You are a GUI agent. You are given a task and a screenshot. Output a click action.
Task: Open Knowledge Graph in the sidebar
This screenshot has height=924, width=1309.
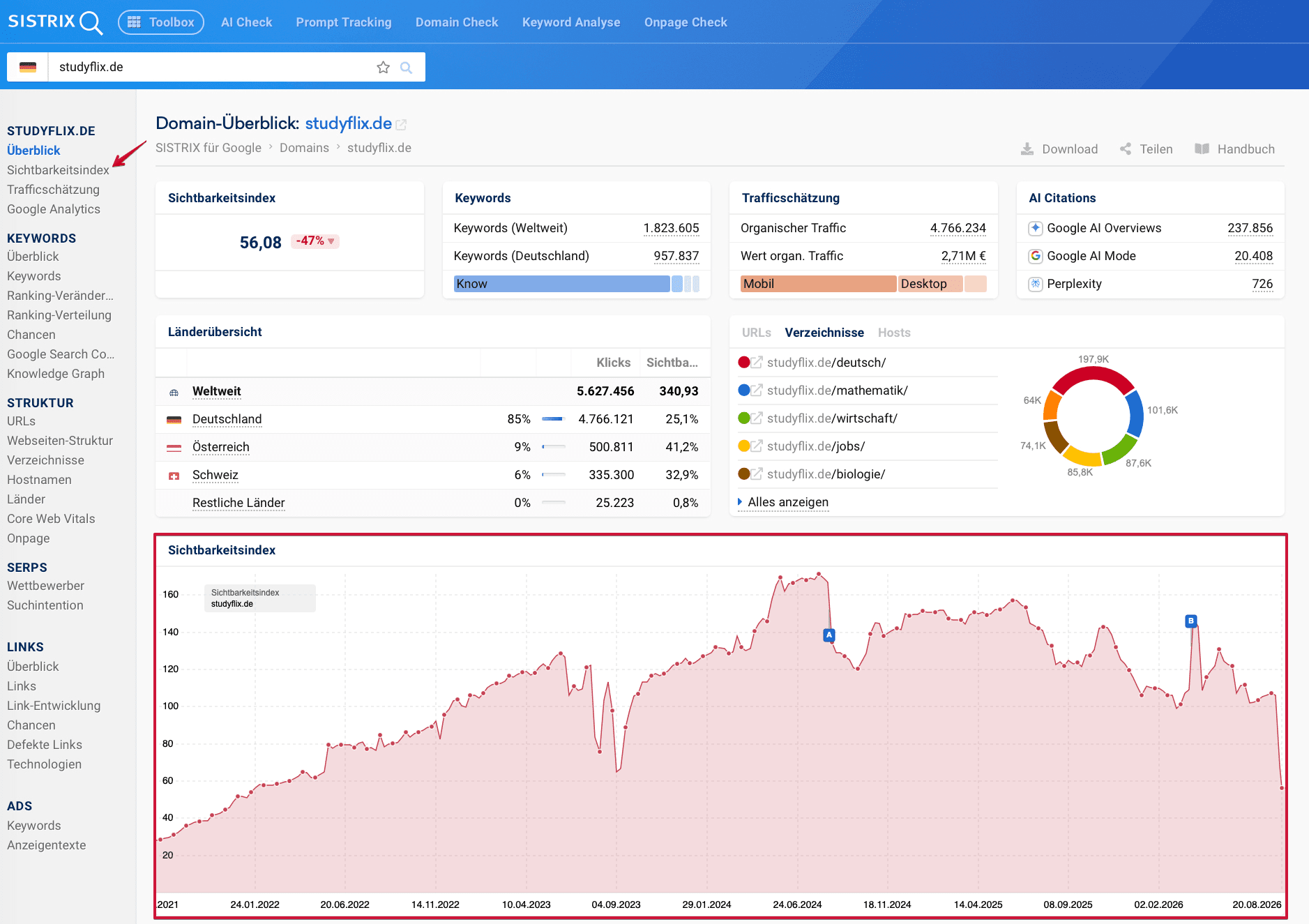point(56,374)
